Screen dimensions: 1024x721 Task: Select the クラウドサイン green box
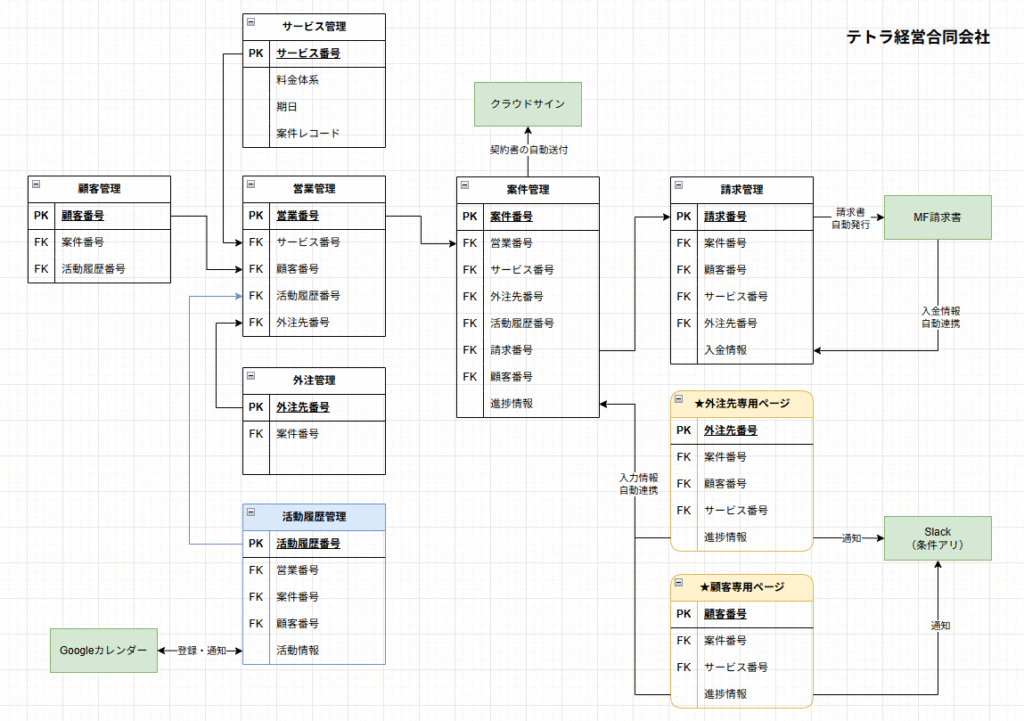tap(526, 104)
